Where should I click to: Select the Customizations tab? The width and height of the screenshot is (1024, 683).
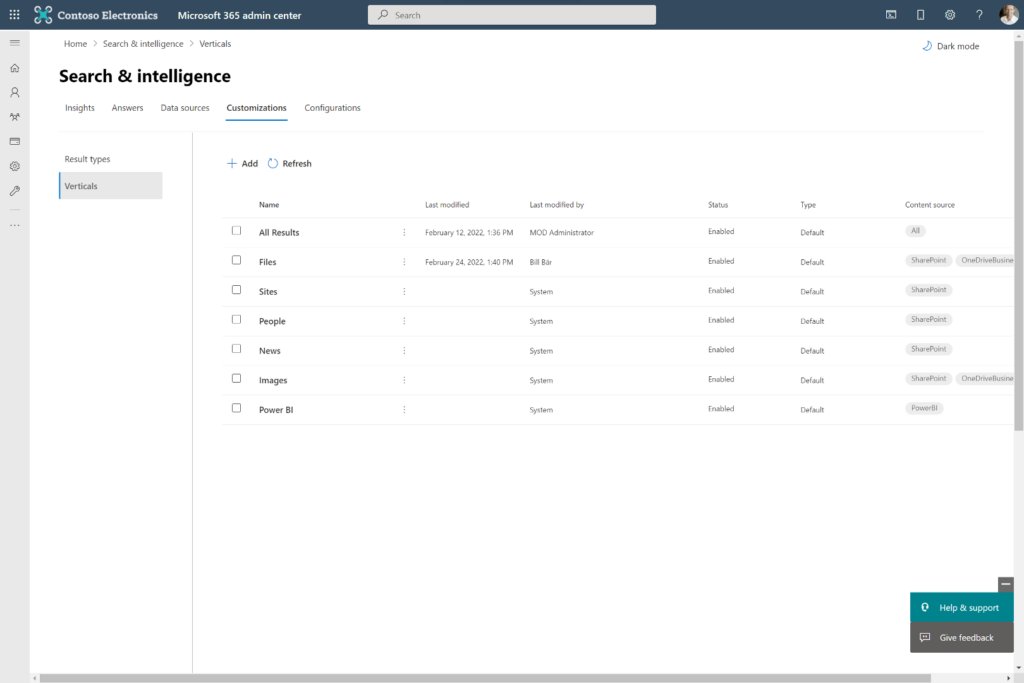pyautogui.click(x=257, y=108)
